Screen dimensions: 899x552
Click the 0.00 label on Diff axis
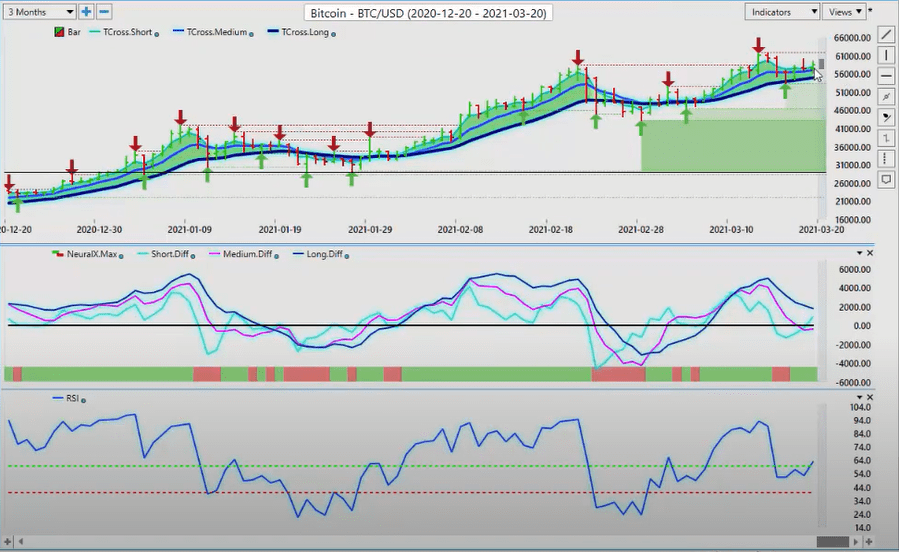click(862, 326)
